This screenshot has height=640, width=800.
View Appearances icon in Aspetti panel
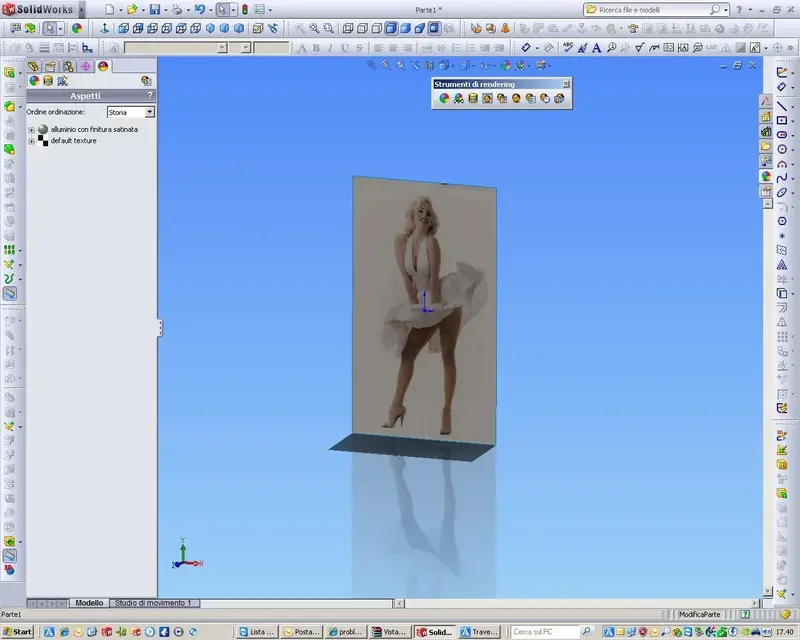(34, 81)
